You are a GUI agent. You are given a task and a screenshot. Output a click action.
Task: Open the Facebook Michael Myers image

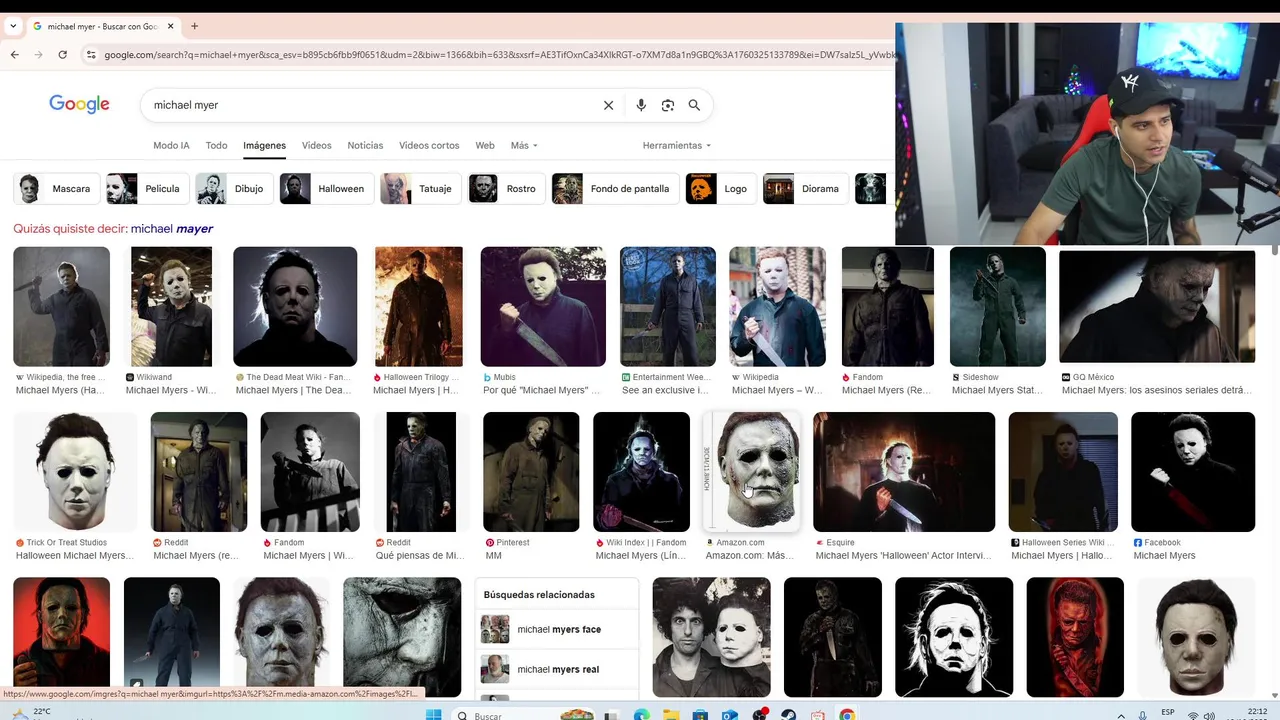(x=1193, y=471)
